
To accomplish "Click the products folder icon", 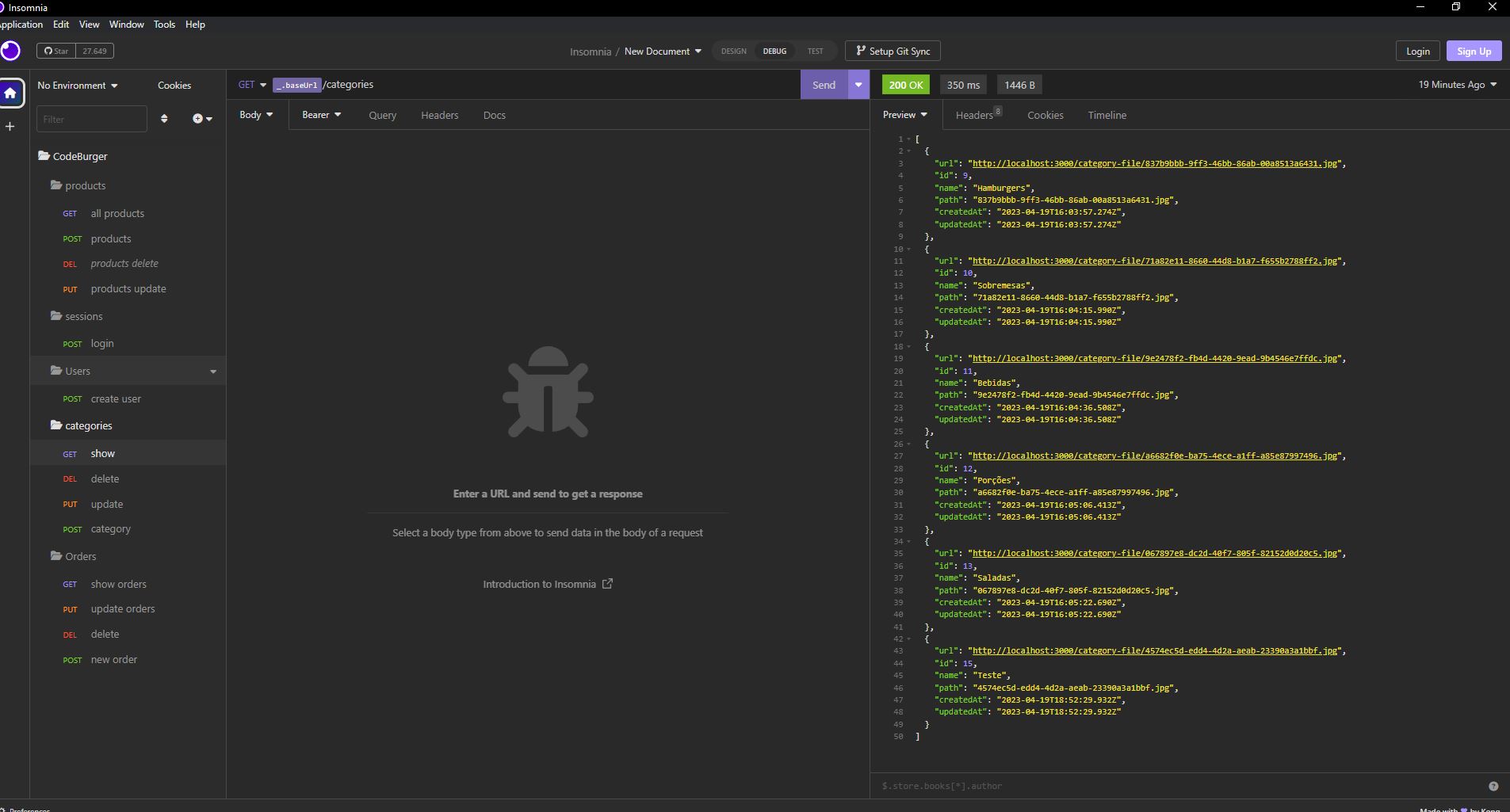I will click(x=56, y=185).
